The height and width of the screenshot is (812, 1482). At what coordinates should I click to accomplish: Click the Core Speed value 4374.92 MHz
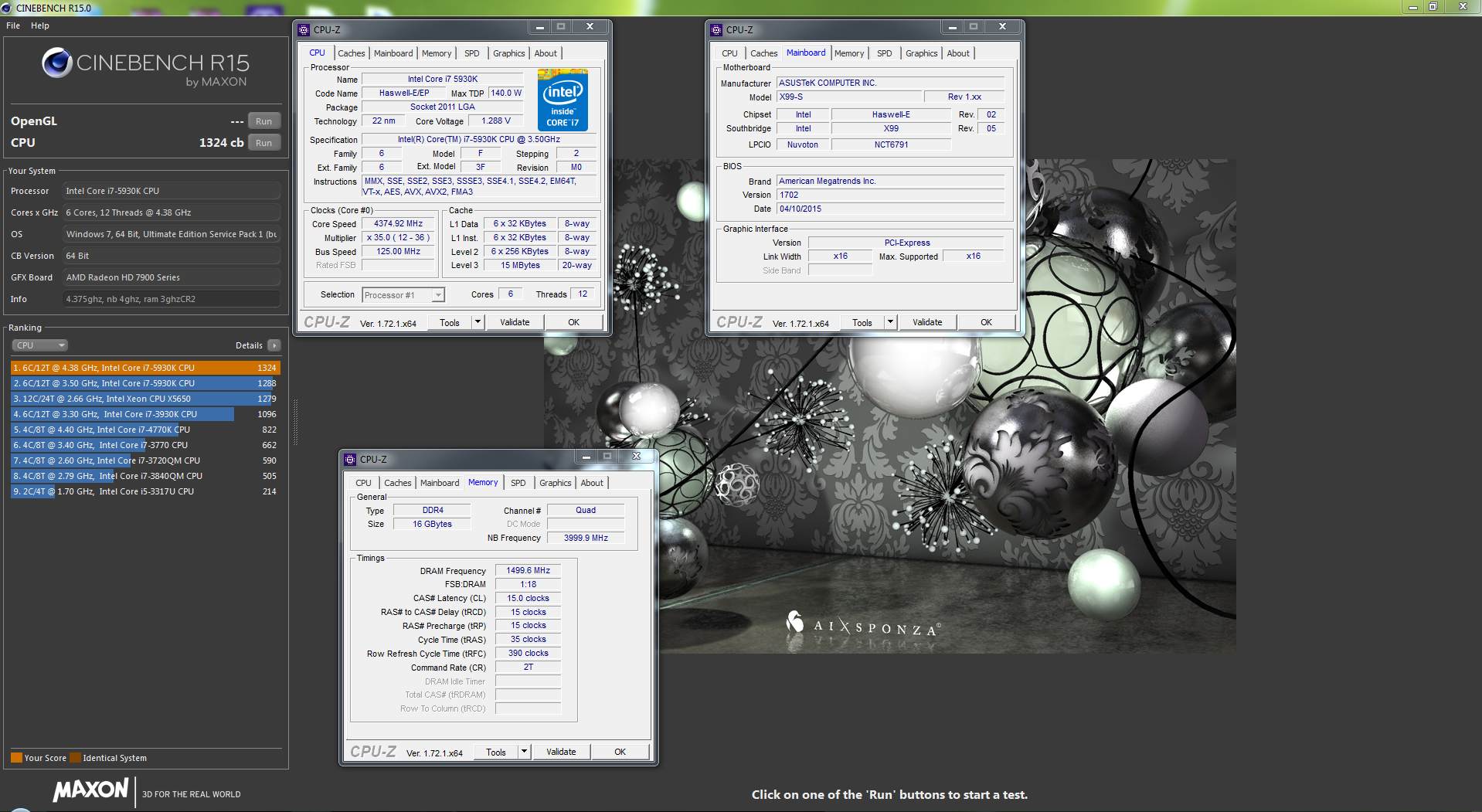click(x=399, y=224)
